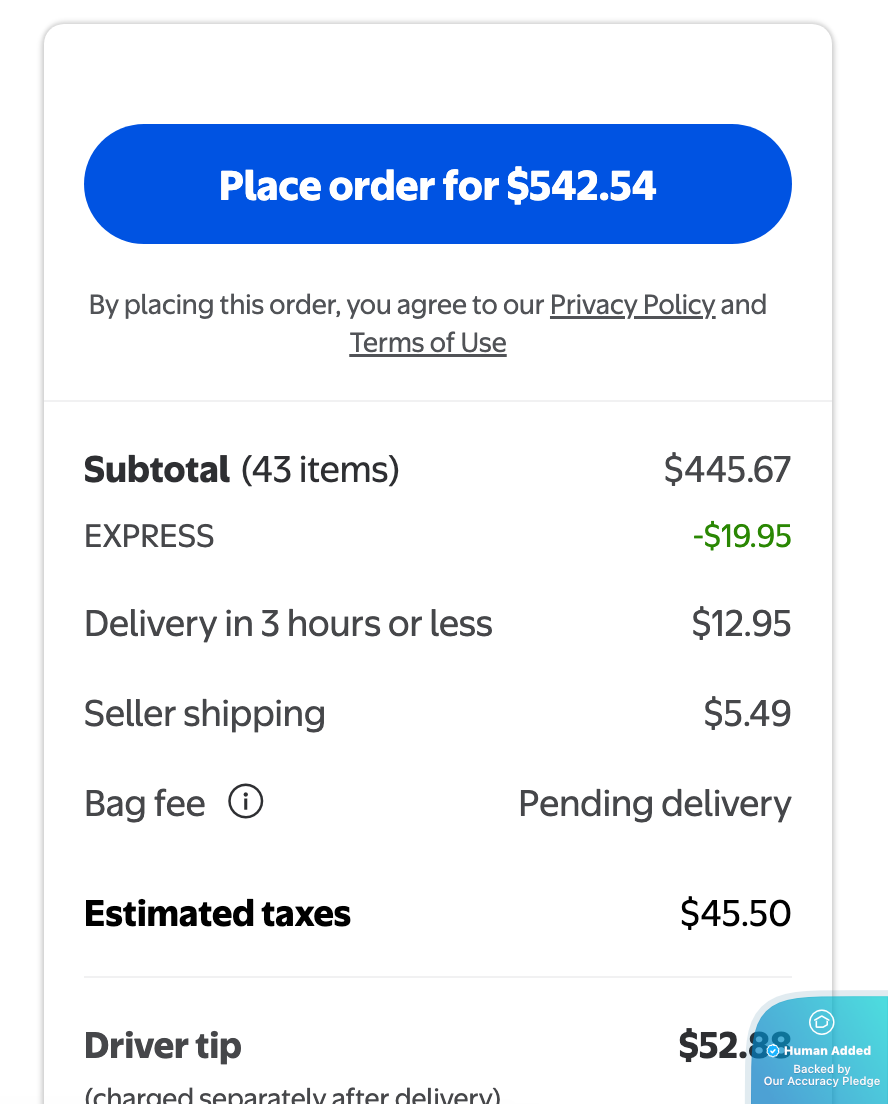Place the order for $542.54
The image size is (888, 1104).
[437, 184]
